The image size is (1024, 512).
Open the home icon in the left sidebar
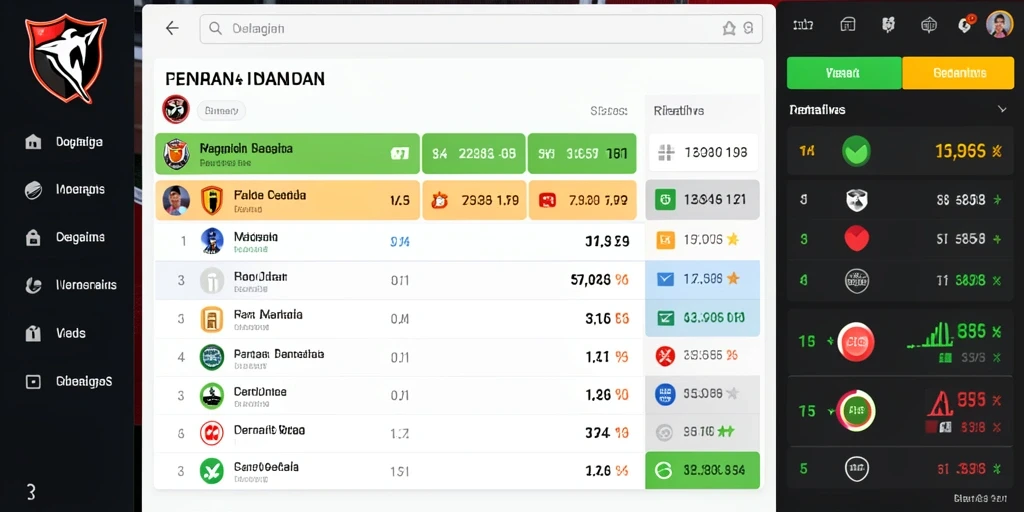point(33,142)
